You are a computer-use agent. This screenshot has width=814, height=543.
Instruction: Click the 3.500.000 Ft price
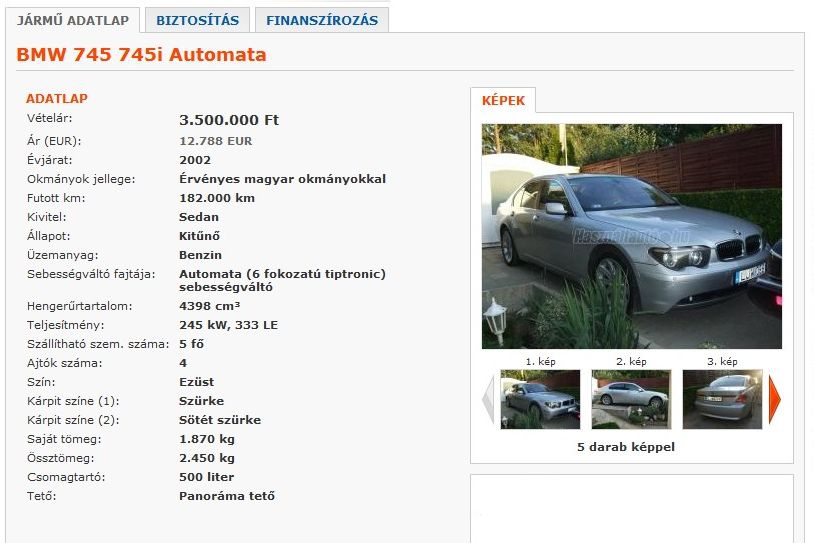229,120
